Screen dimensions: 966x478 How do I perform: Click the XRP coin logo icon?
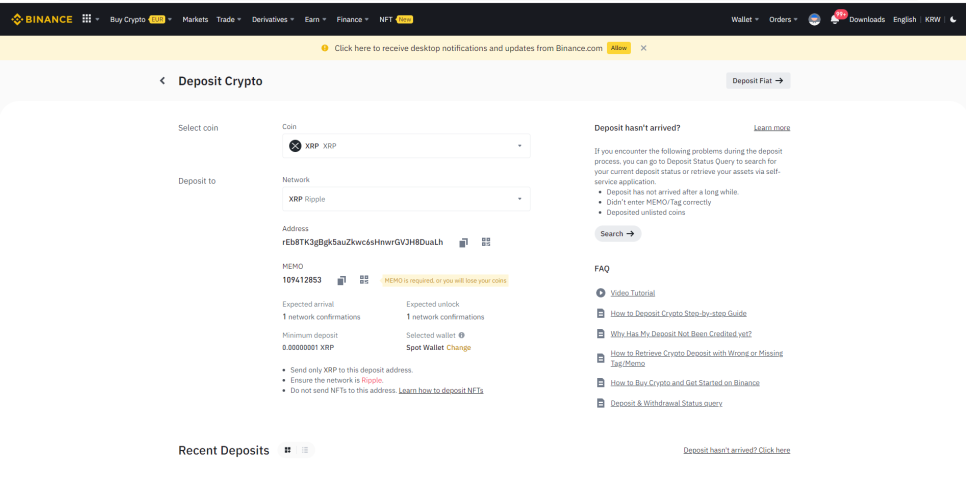295,146
